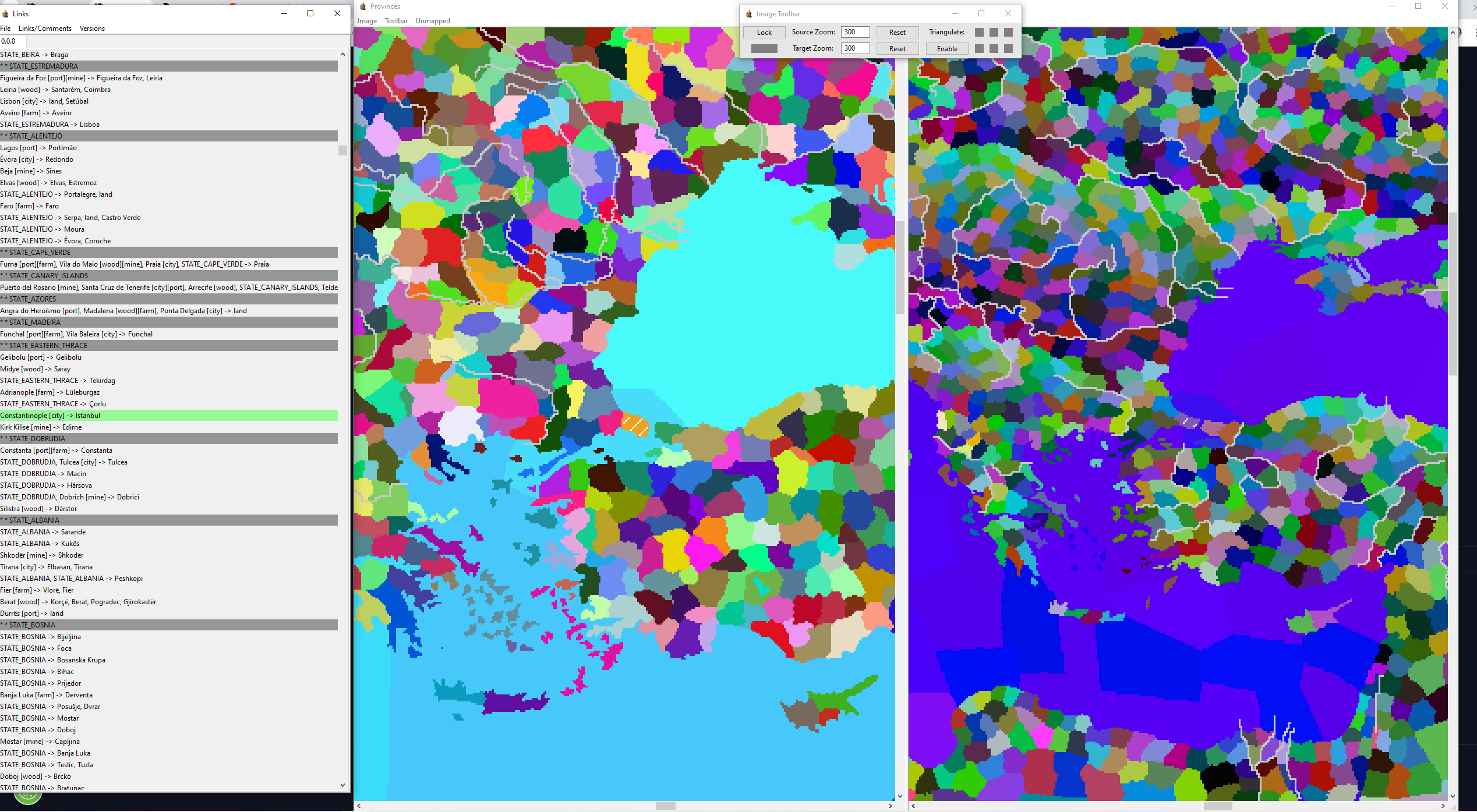Image resolution: width=1477 pixels, height=812 pixels.
Task: Click the Links list scroll-up arrow
Action: pyautogui.click(x=342, y=55)
